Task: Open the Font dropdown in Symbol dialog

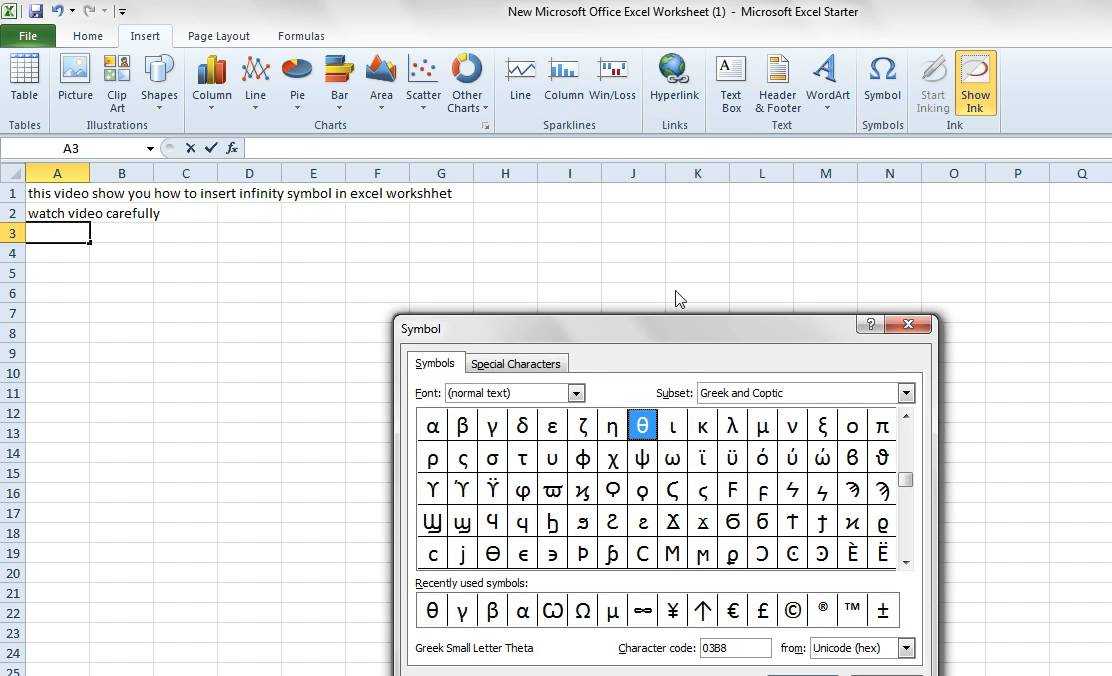Action: click(577, 393)
